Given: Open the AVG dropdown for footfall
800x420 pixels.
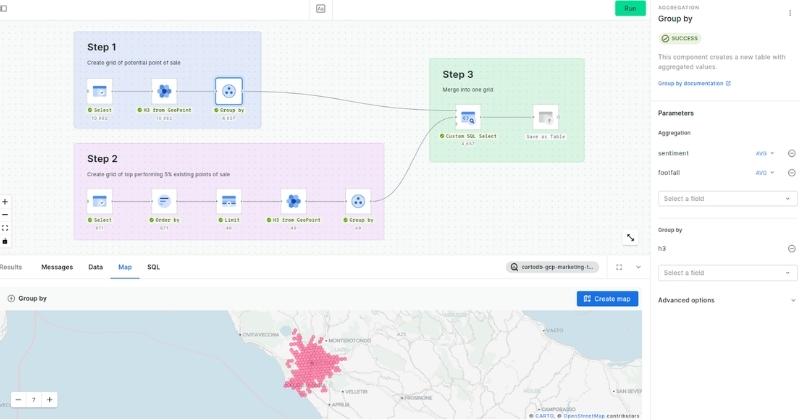Looking at the screenshot, I should (x=765, y=173).
